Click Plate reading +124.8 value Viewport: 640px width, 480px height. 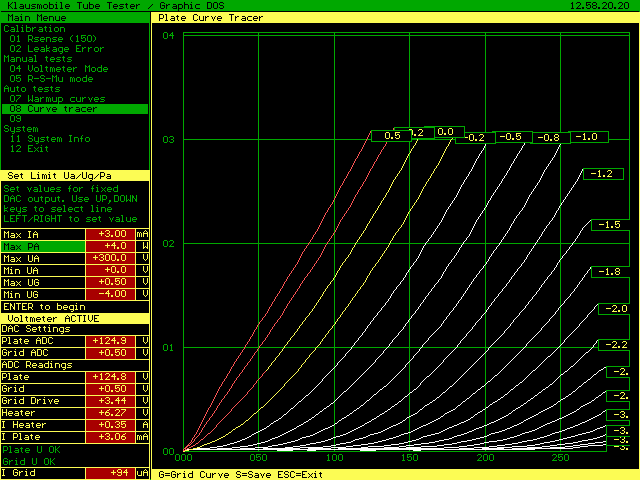(x=110, y=377)
